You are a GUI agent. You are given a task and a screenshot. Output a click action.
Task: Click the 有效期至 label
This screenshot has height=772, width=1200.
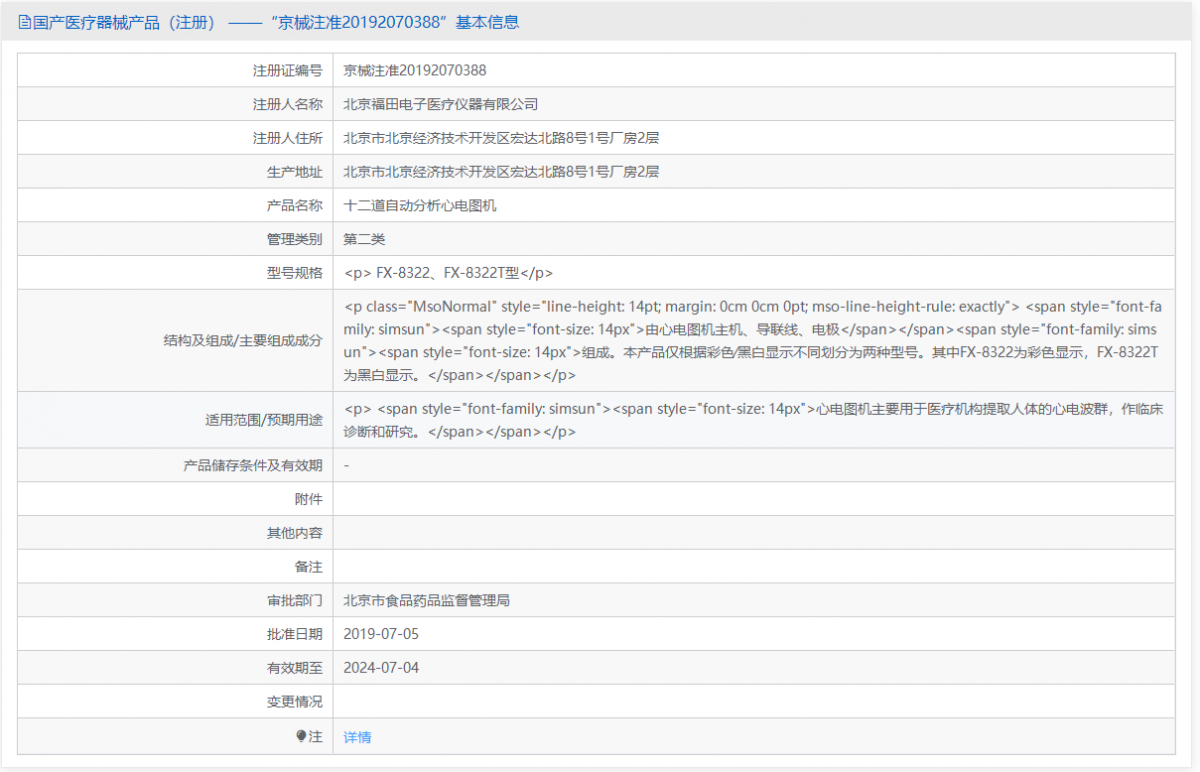[295, 668]
